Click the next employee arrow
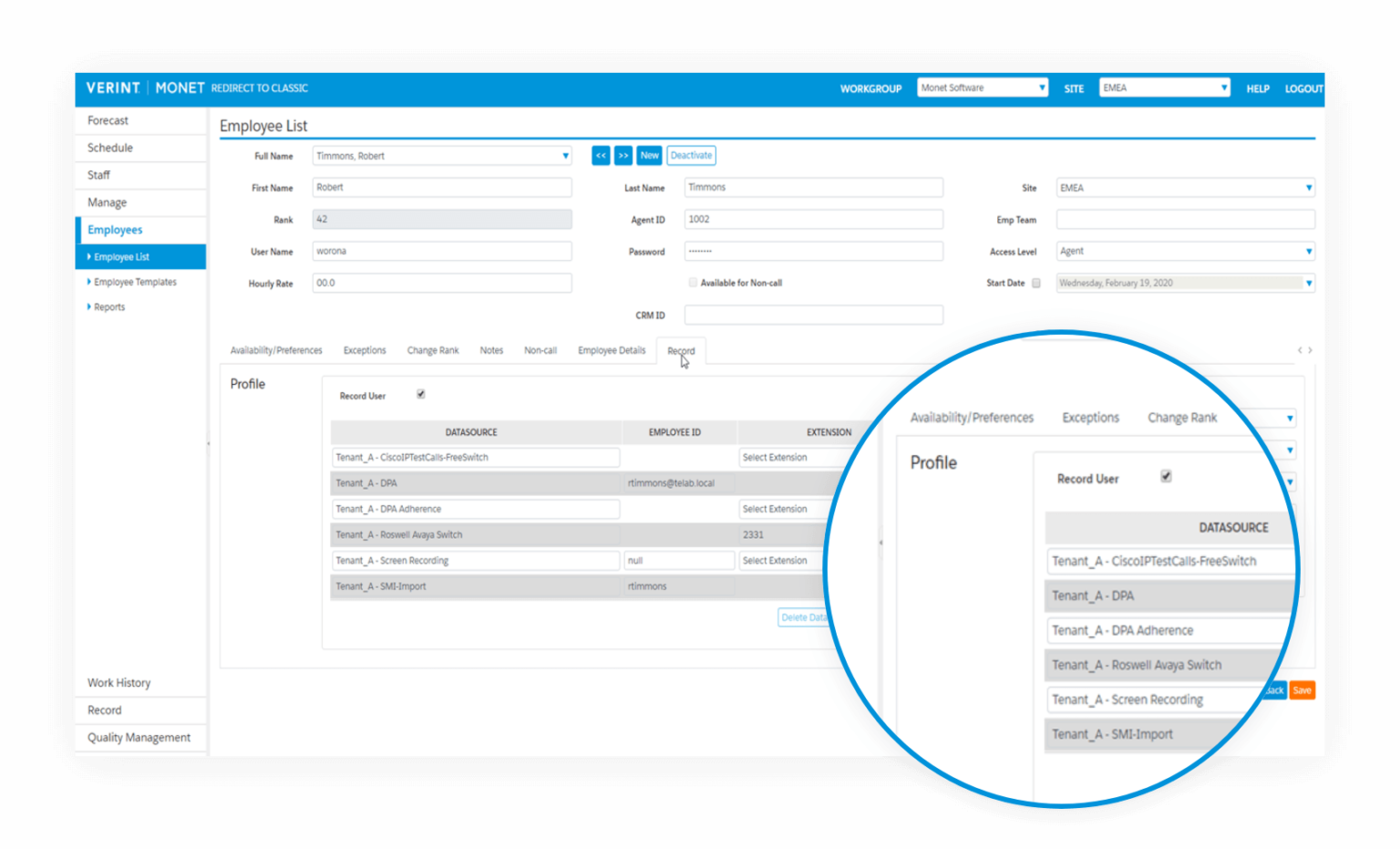Image resolution: width=1400 pixels, height=849 pixels. click(623, 155)
